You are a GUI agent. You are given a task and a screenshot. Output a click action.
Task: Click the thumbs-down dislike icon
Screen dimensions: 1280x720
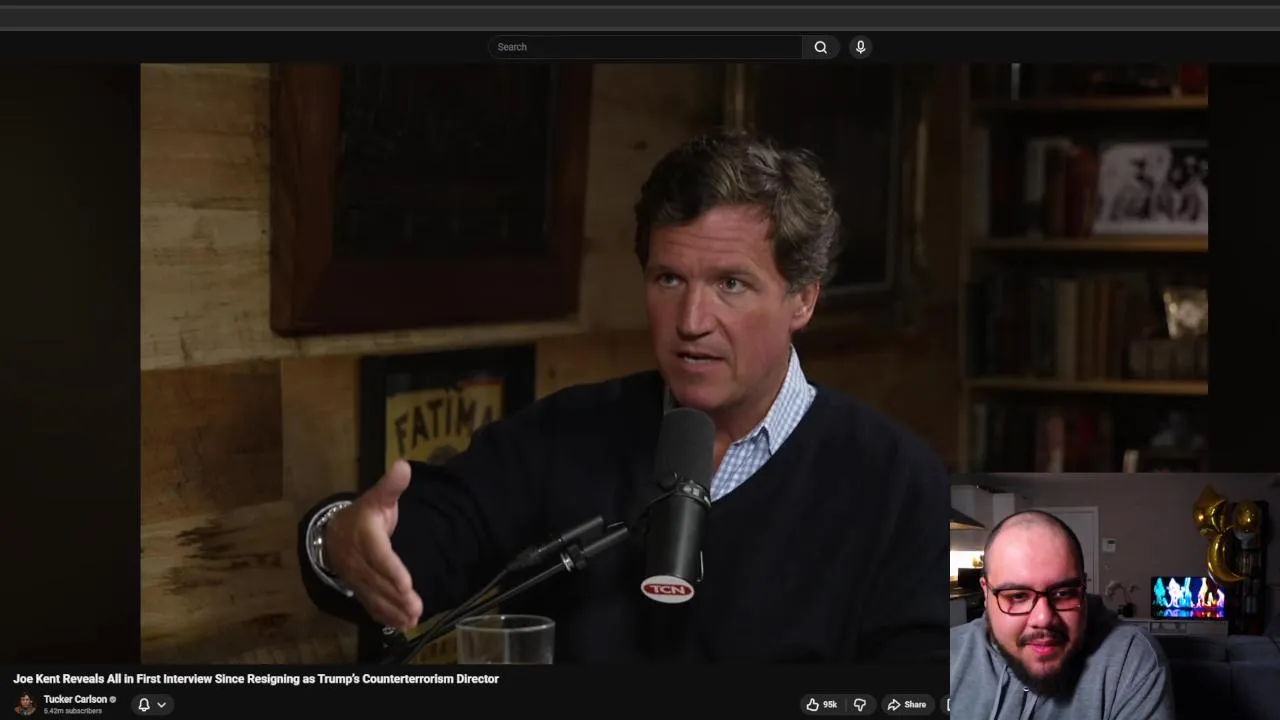pyautogui.click(x=860, y=705)
